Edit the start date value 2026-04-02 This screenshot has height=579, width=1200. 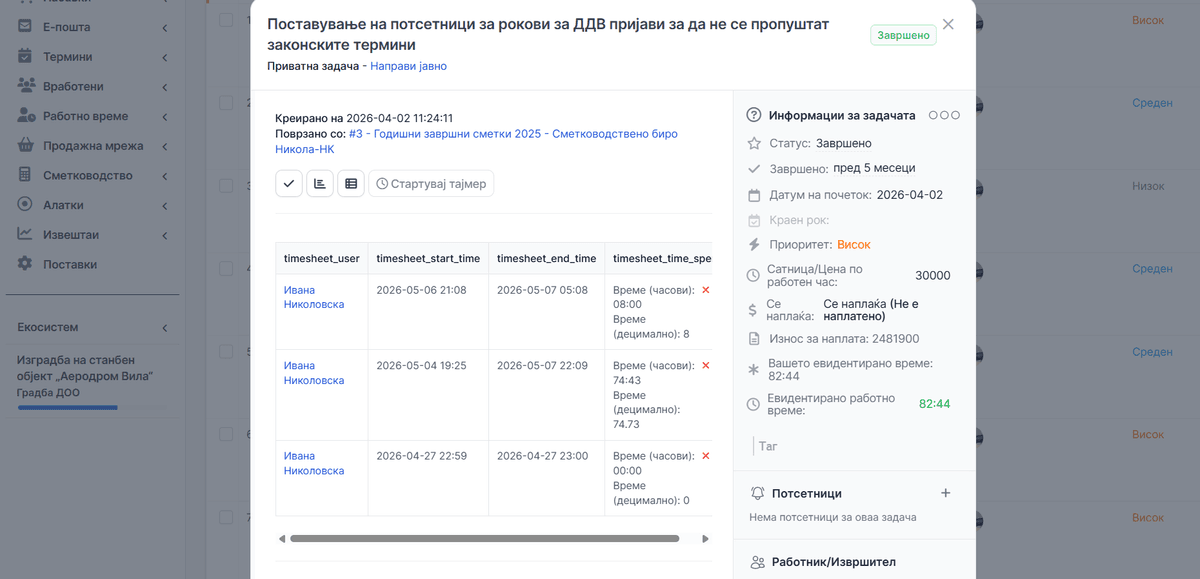[909, 195]
